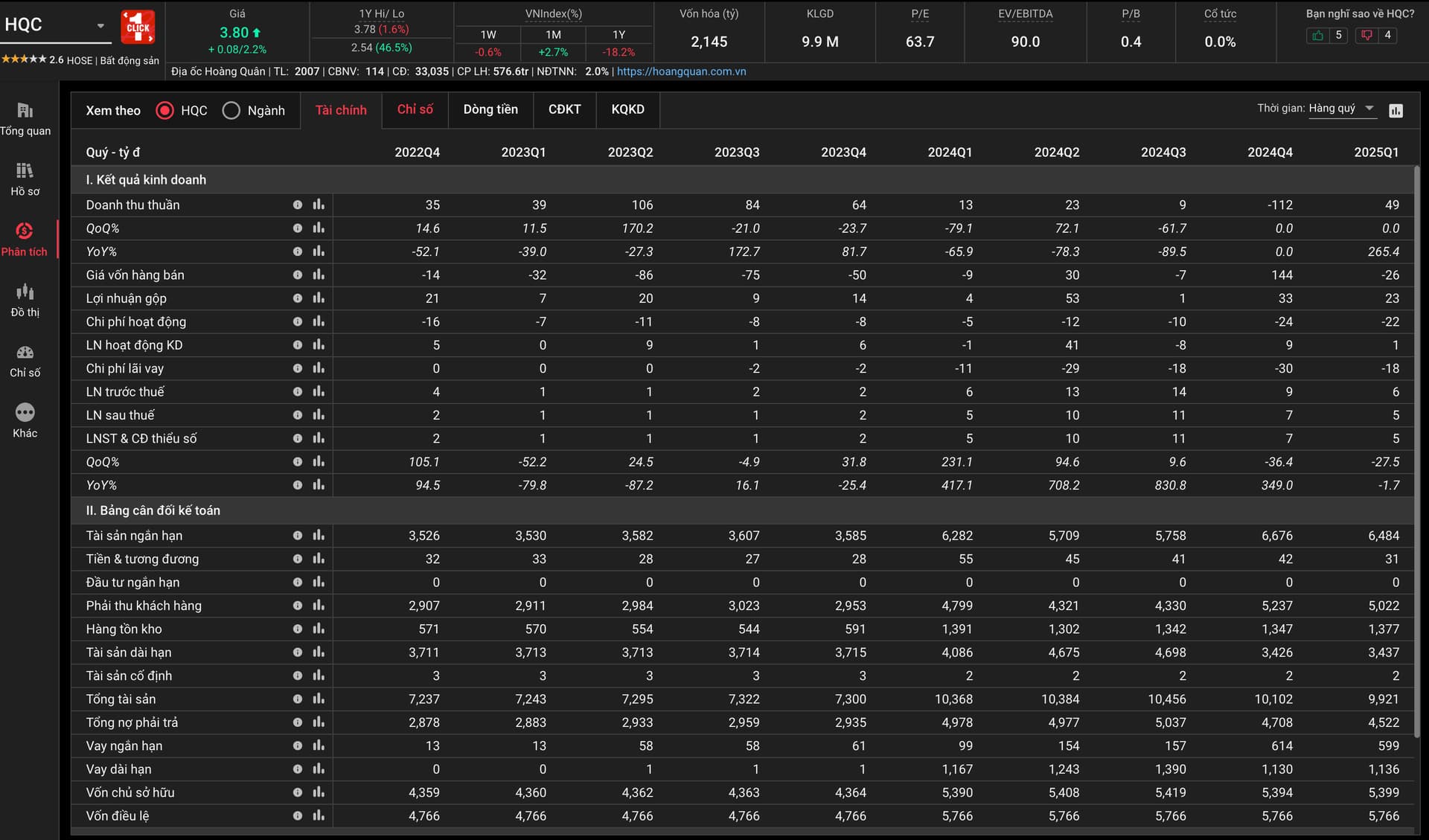Switch to the CĐKT tab

(564, 109)
